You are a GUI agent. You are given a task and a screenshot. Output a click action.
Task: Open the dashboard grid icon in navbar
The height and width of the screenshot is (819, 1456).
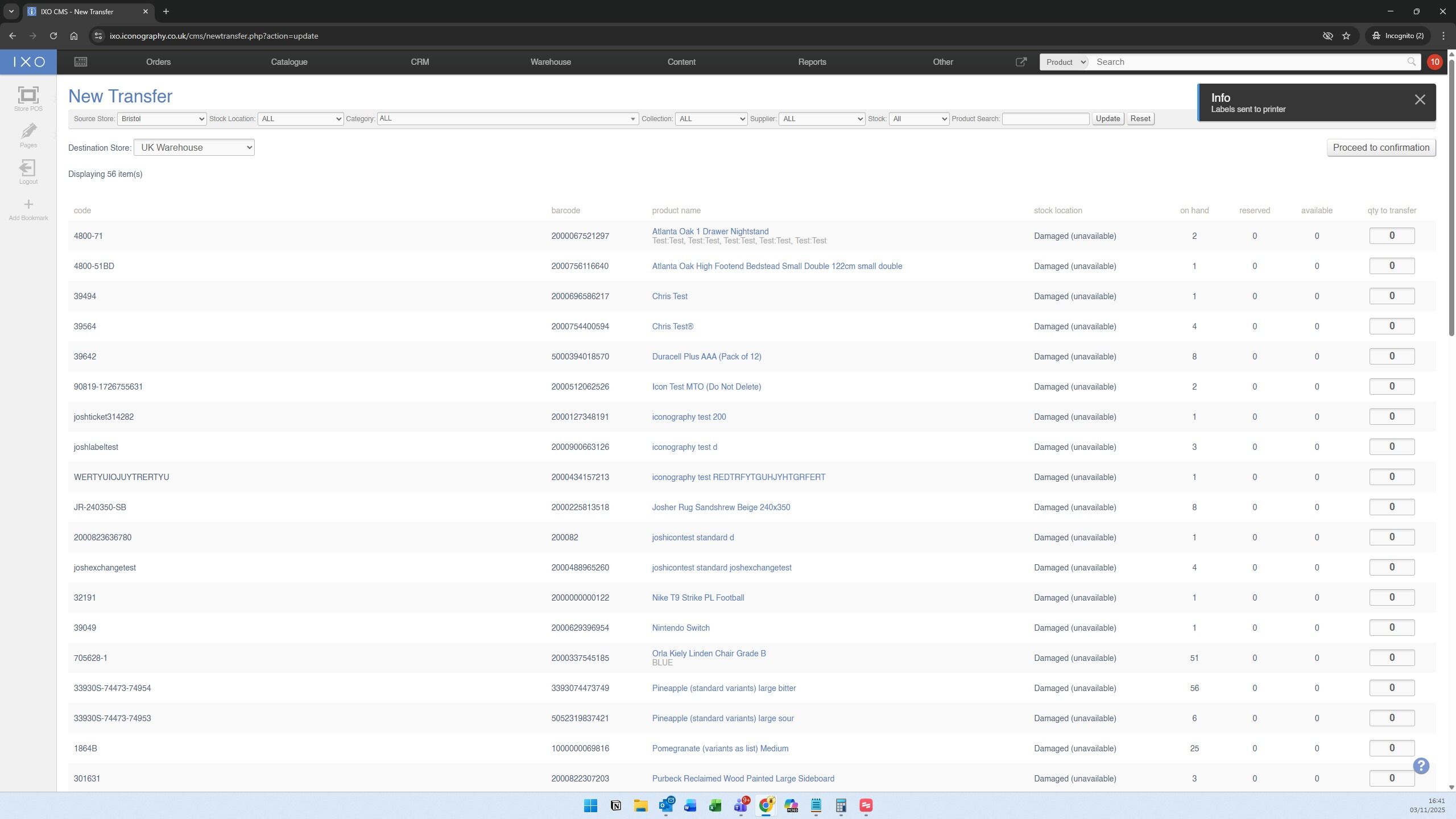(x=80, y=62)
